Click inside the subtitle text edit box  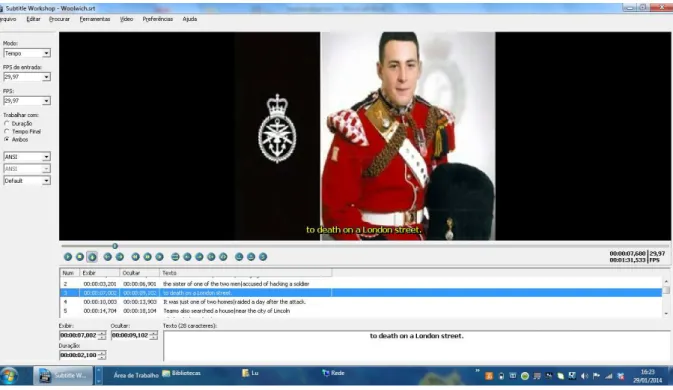click(x=416, y=346)
